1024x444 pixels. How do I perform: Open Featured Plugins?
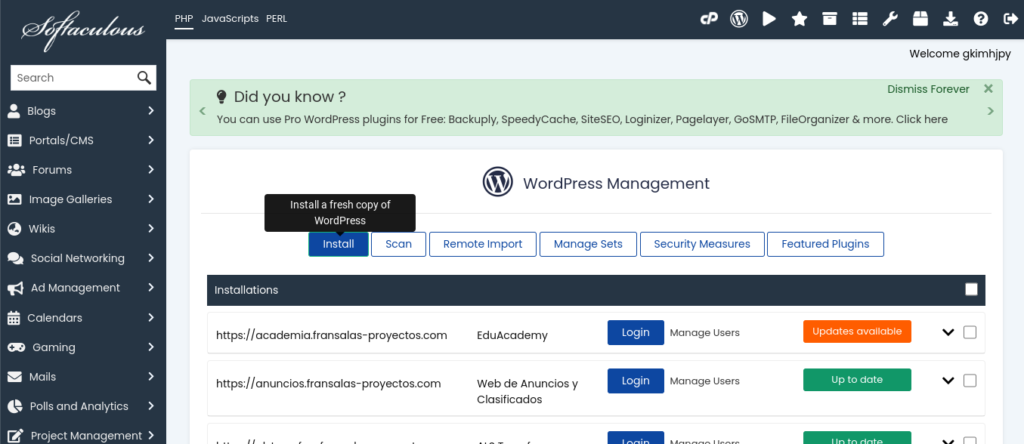[825, 244]
